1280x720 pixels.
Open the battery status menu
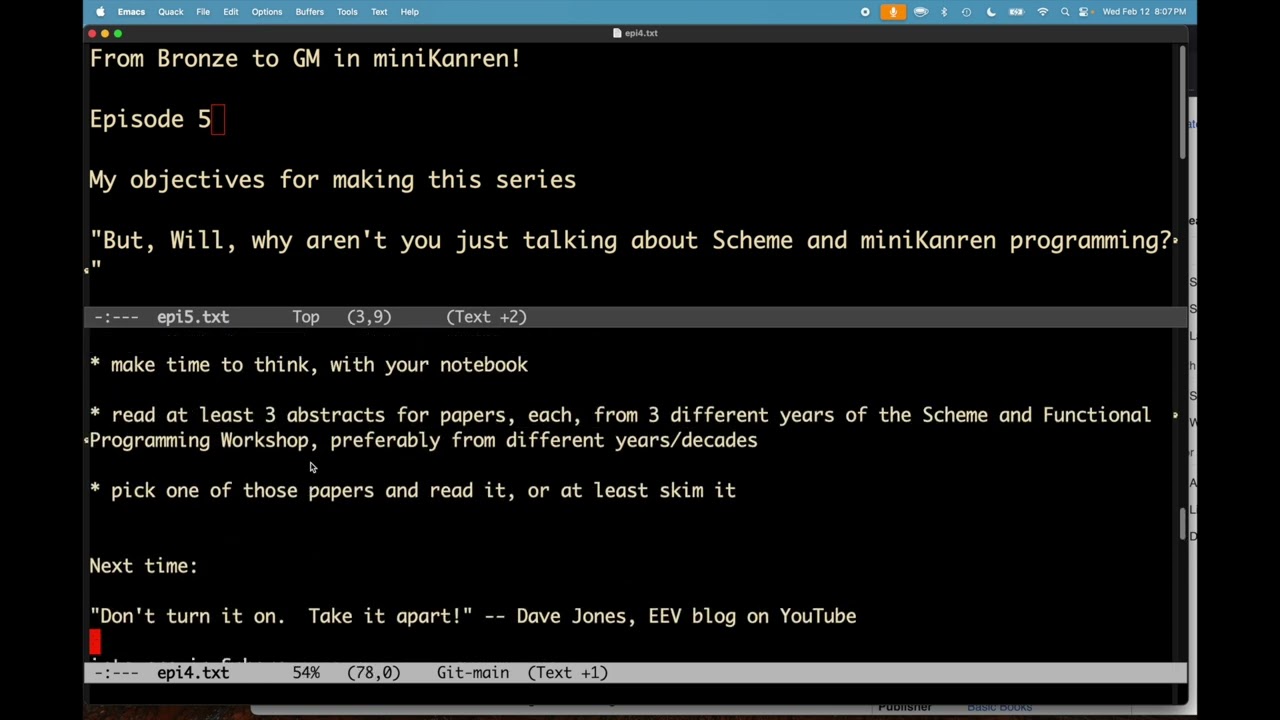(1016, 12)
